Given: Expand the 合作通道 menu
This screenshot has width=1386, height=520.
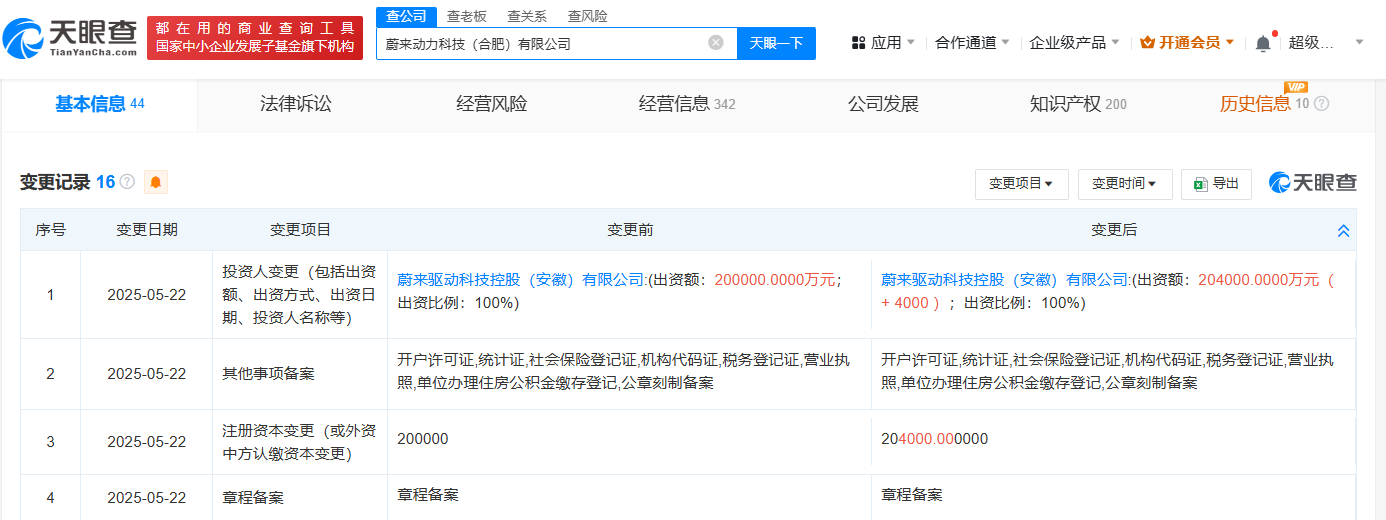Looking at the screenshot, I should point(971,43).
